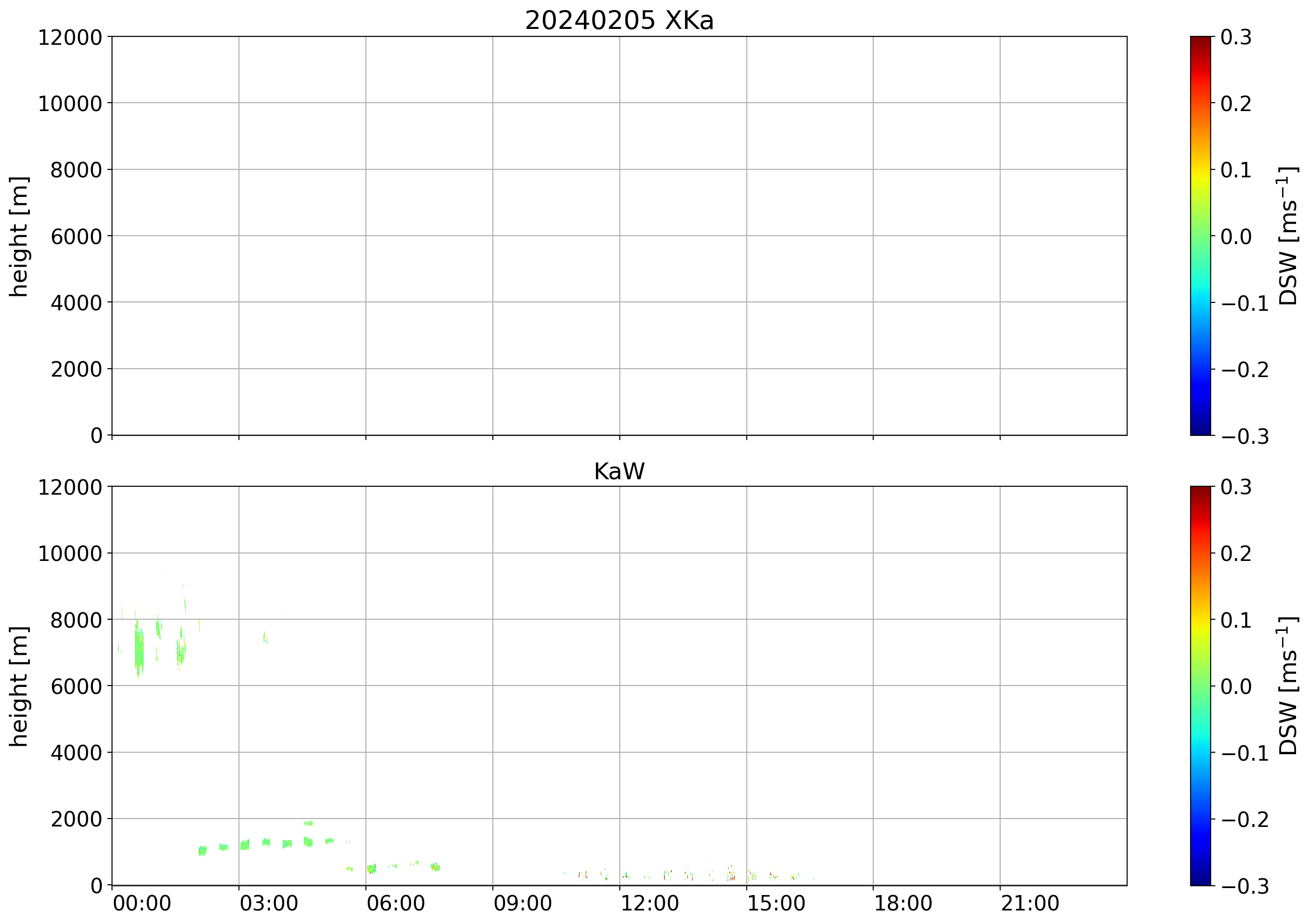Image resolution: width=1311 pixels, height=924 pixels.
Task: Click the bottom colorbar gradient
Action: pyautogui.click(x=1200, y=685)
